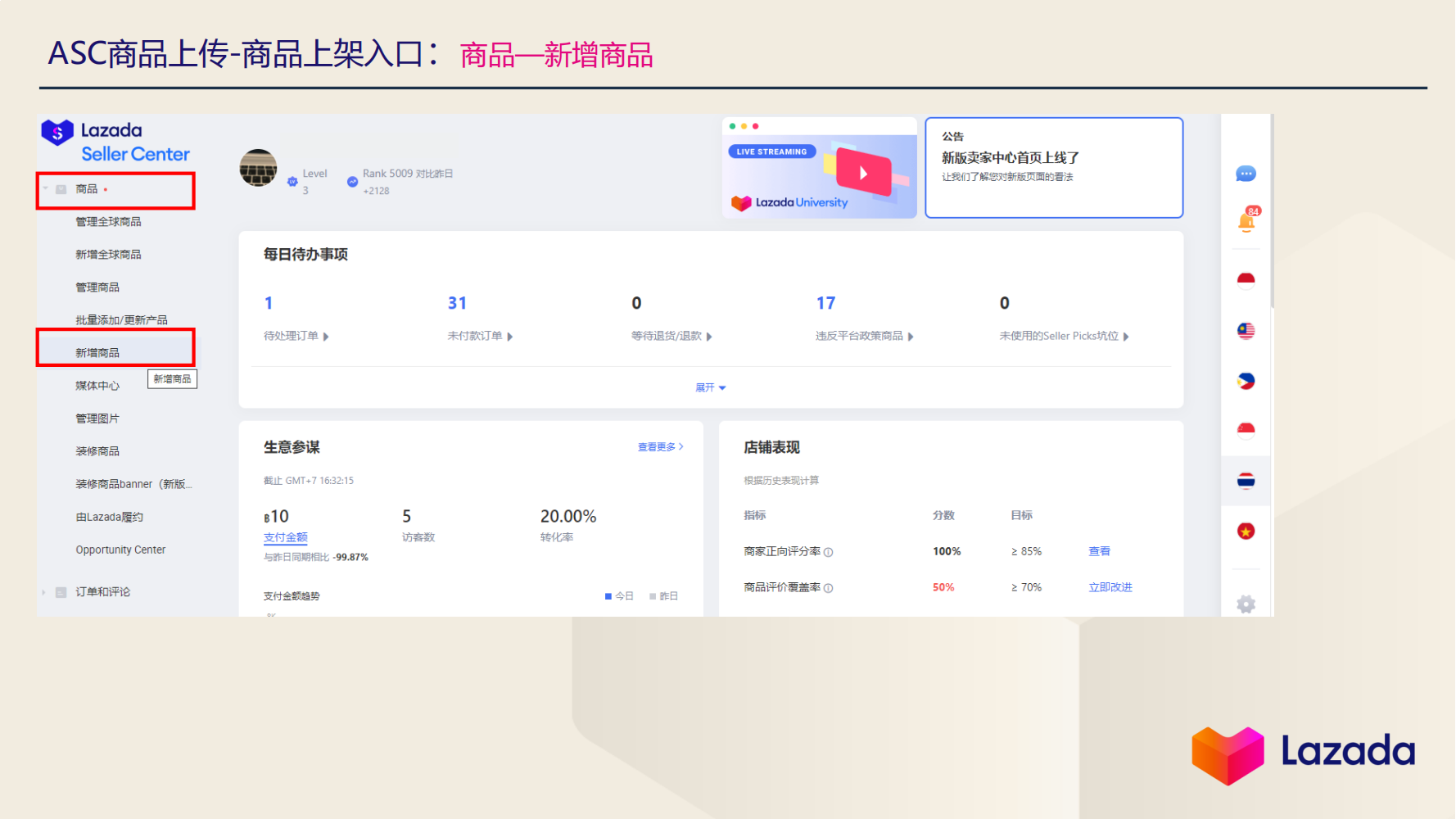Open the Vietnam marketplace flag
Screen dimensions: 1456x819
tap(1246, 531)
